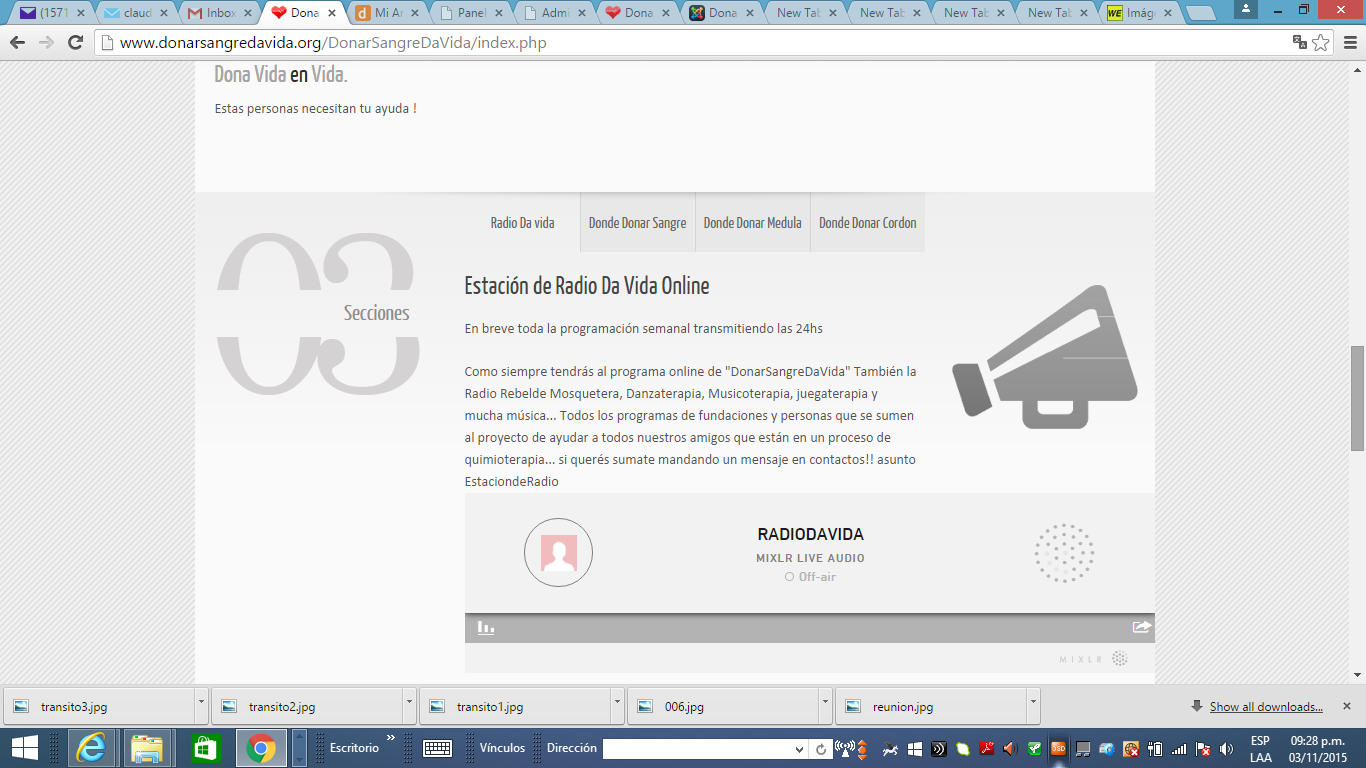The width and height of the screenshot is (1366, 768).
Task: Click the Mixlr stats bars icon
Action: [486, 628]
